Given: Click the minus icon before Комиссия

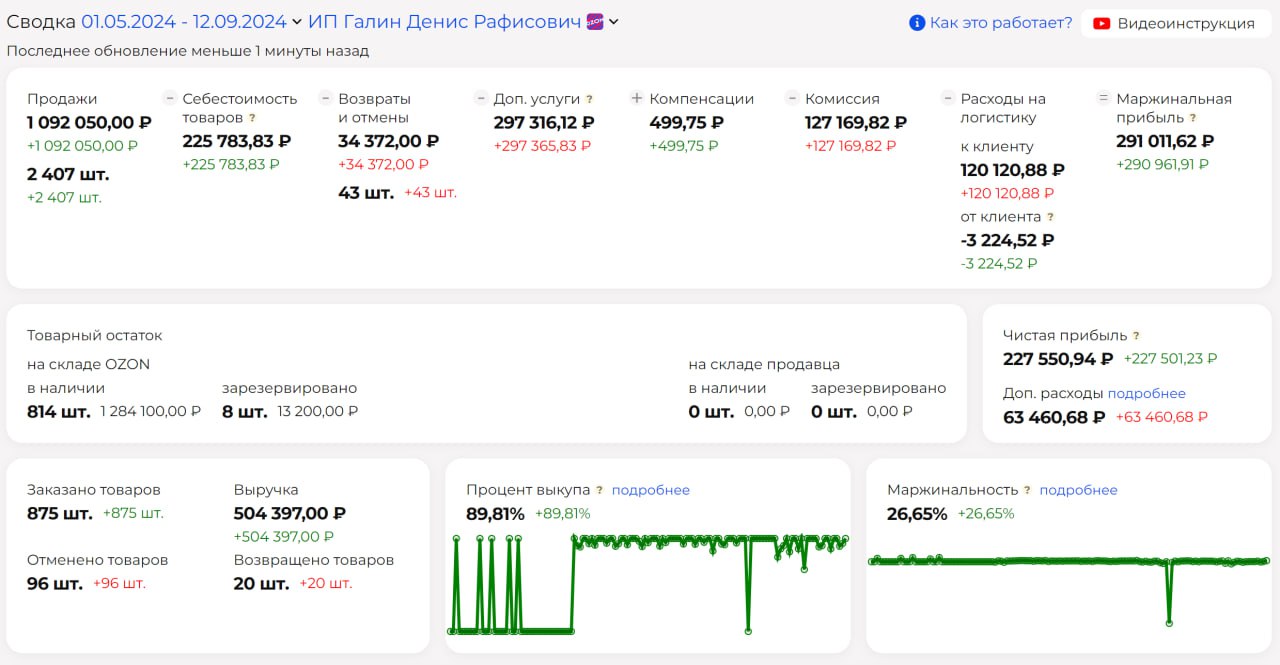Looking at the screenshot, I should [792, 98].
